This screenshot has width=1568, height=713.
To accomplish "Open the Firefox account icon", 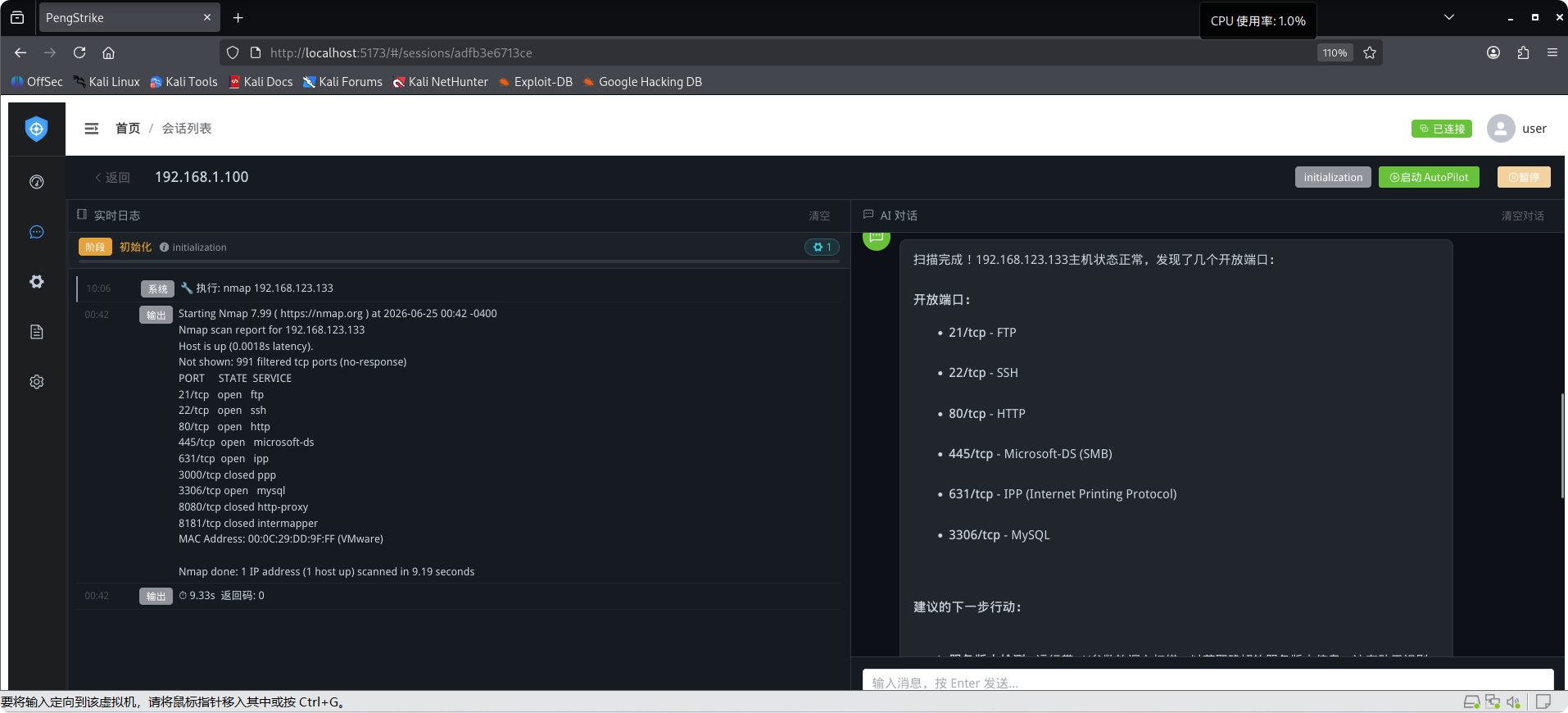I will (1493, 52).
